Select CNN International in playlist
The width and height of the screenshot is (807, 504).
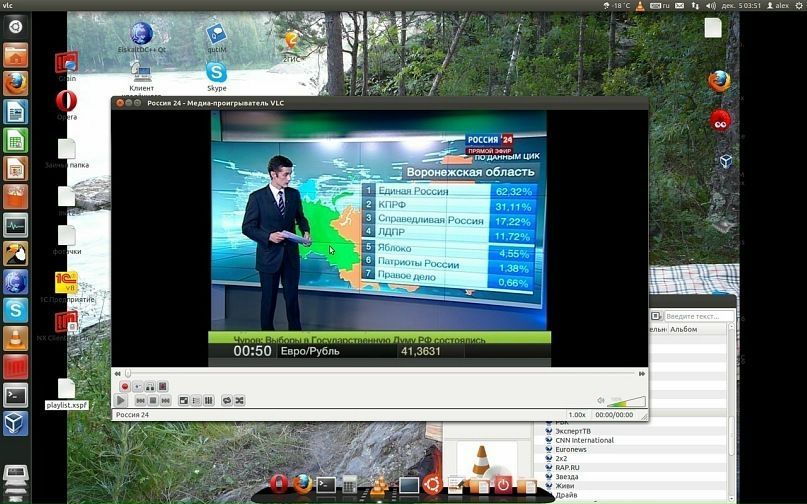(x=585, y=440)
